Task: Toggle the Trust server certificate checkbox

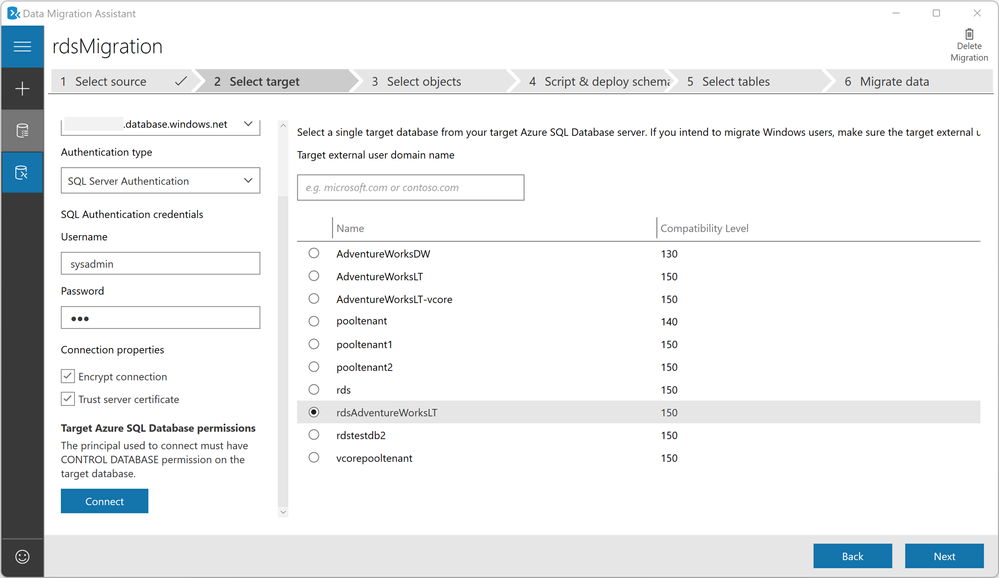Action: (68, 399)
